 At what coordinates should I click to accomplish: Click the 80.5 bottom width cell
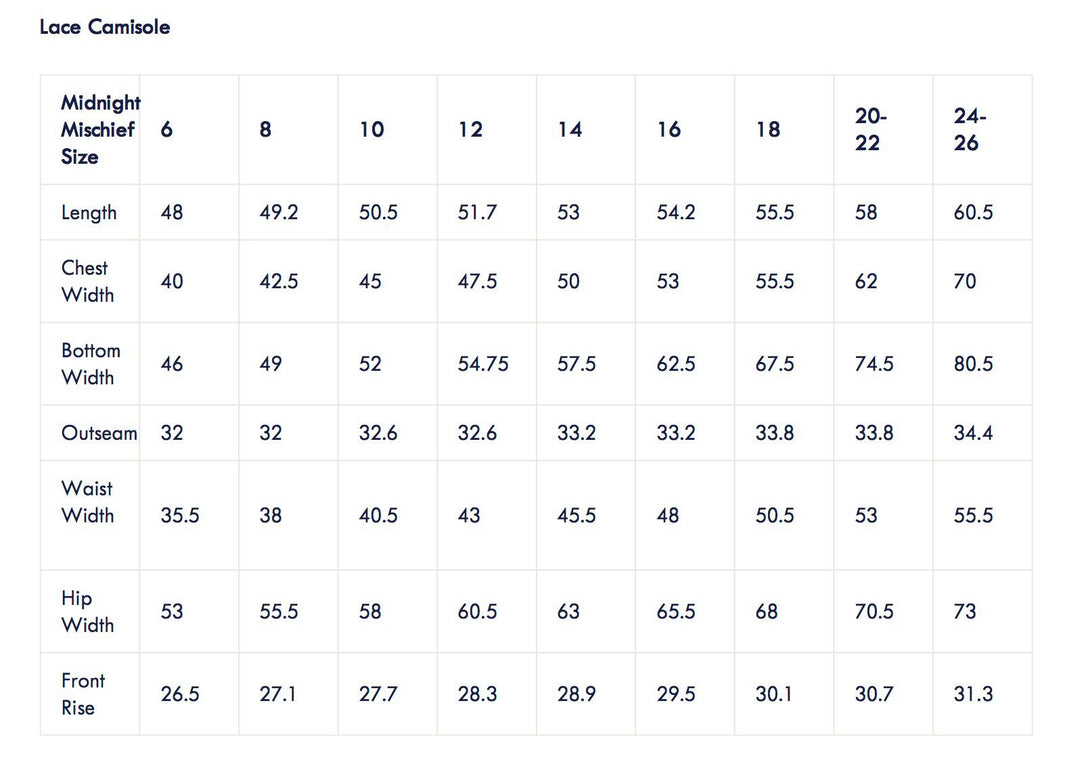point(973,364)
